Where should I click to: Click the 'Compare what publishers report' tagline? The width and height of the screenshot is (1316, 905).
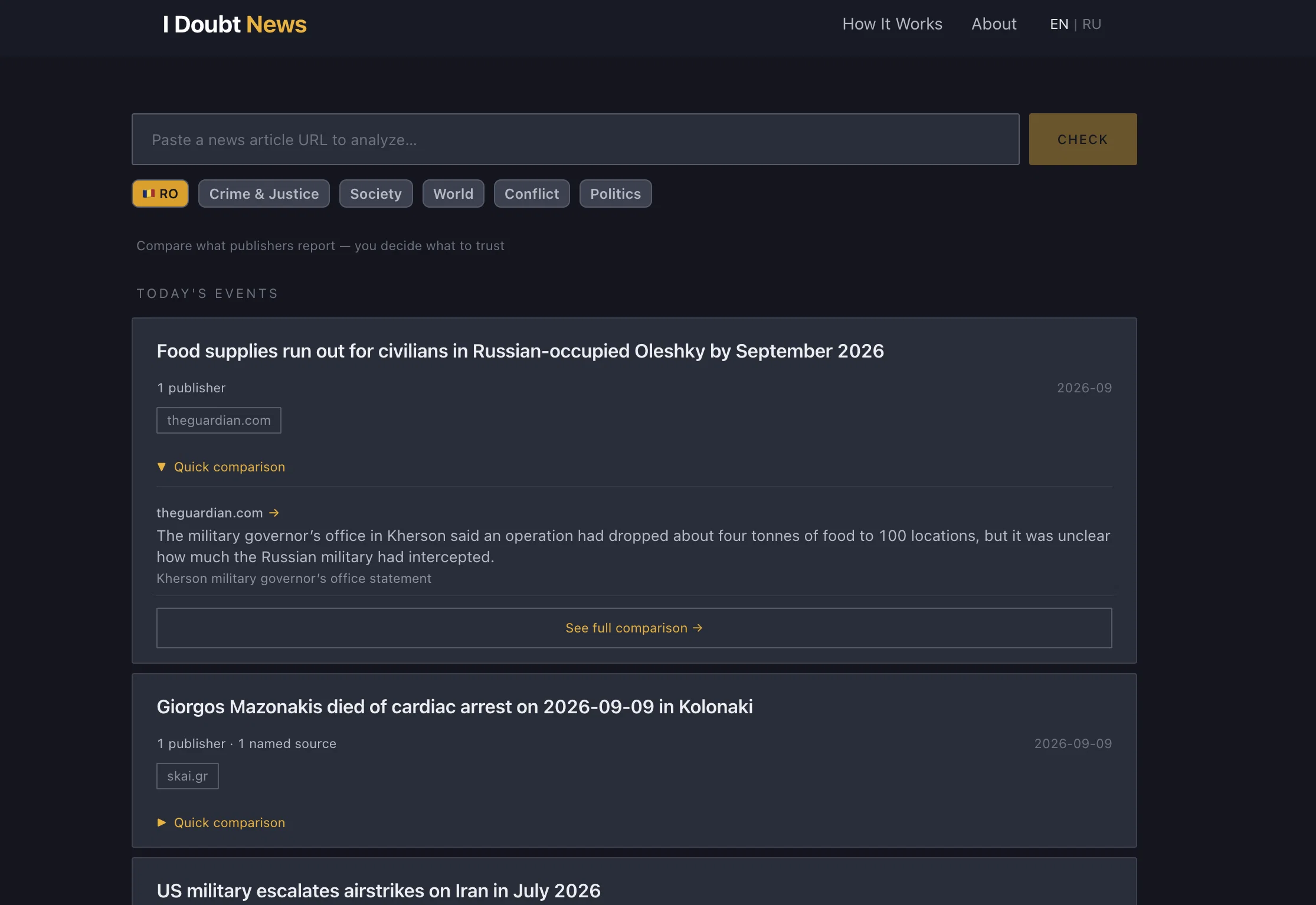click(x=320, y=245)
